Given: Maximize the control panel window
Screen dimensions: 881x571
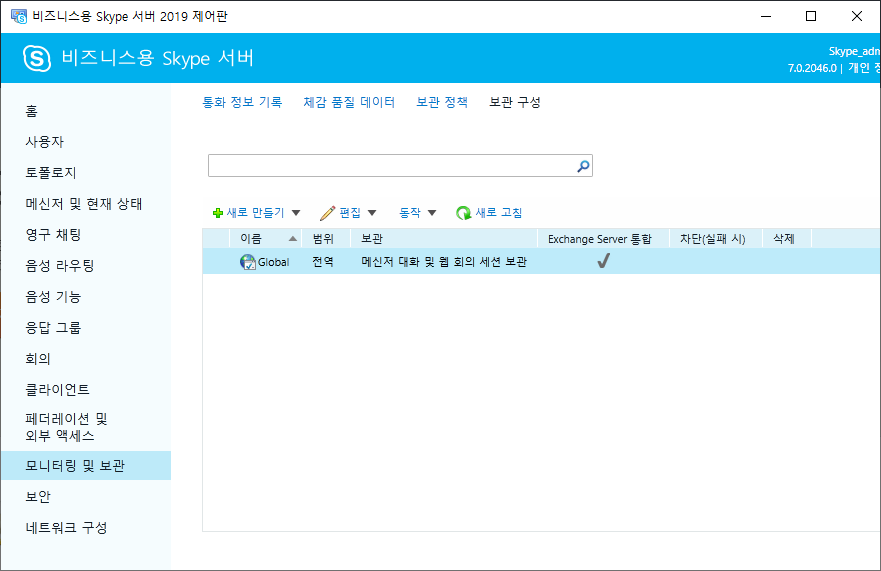Looking at the screenshot, I should [x=811, y=16].
